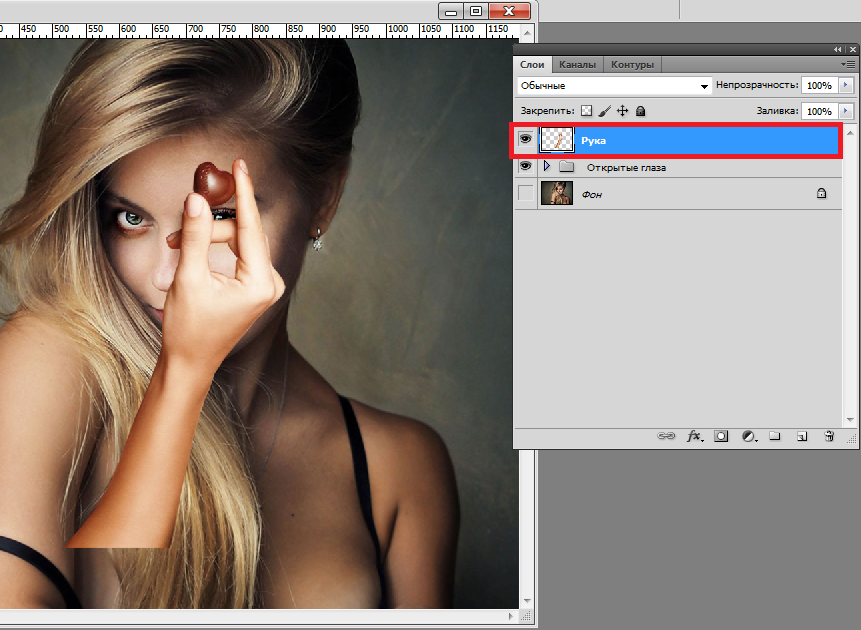Screen dimensions: 861x630
Task: Create a new layer group
Action: (x=775, y=437)
